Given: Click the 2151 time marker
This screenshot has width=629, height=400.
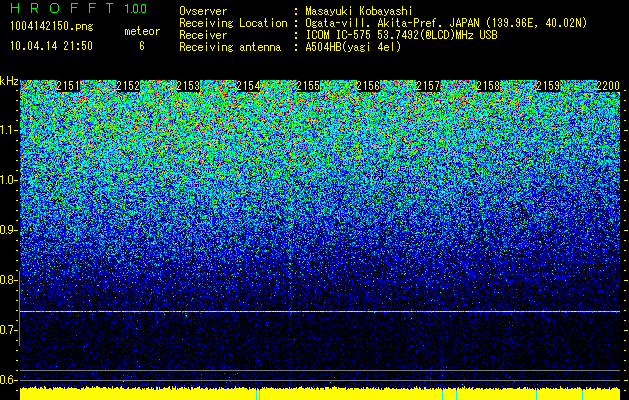Looking at the screenshot, I should 68,86.
